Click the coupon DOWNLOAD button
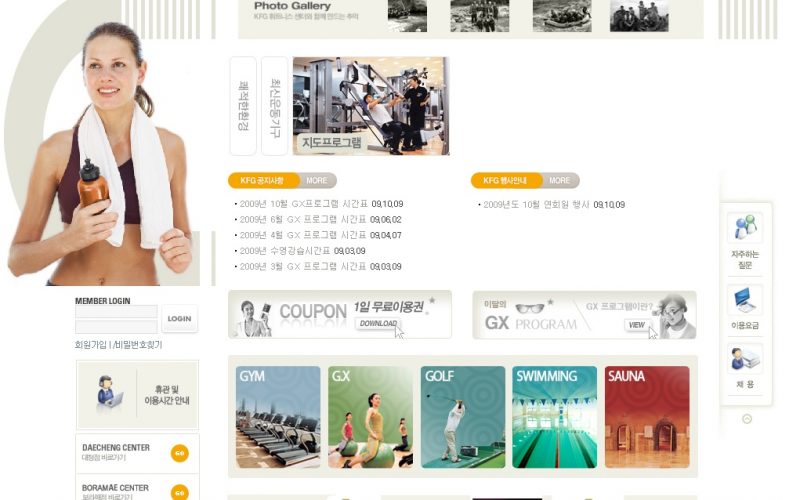 (378, 323)
